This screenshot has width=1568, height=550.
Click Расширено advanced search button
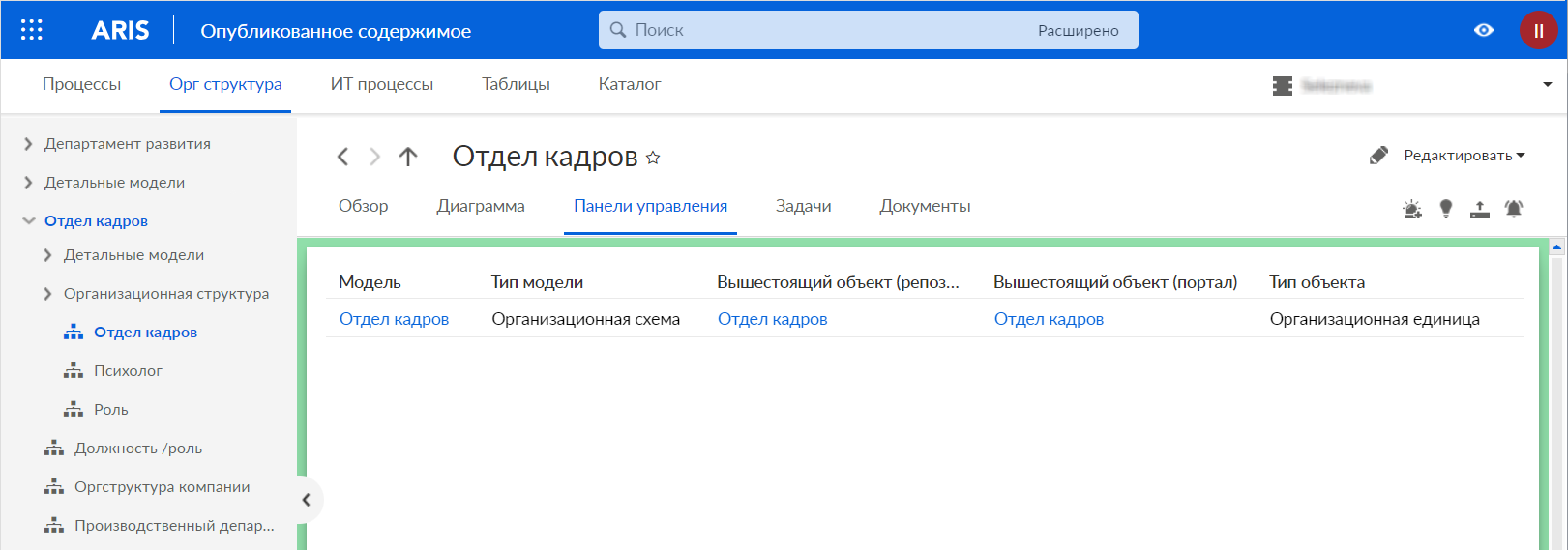[1078, 31]
